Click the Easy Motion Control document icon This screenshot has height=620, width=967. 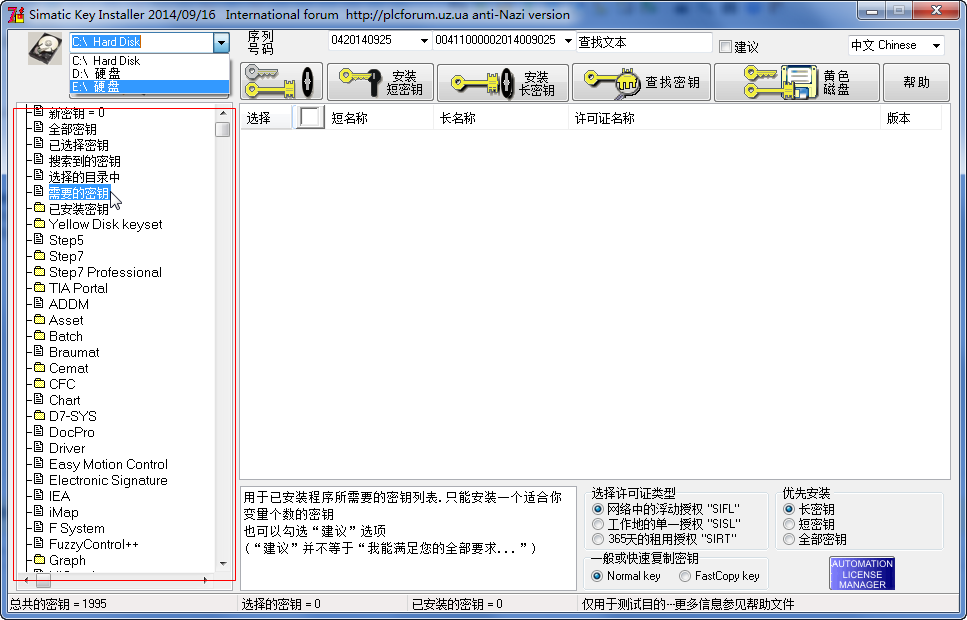pos(39,463)
